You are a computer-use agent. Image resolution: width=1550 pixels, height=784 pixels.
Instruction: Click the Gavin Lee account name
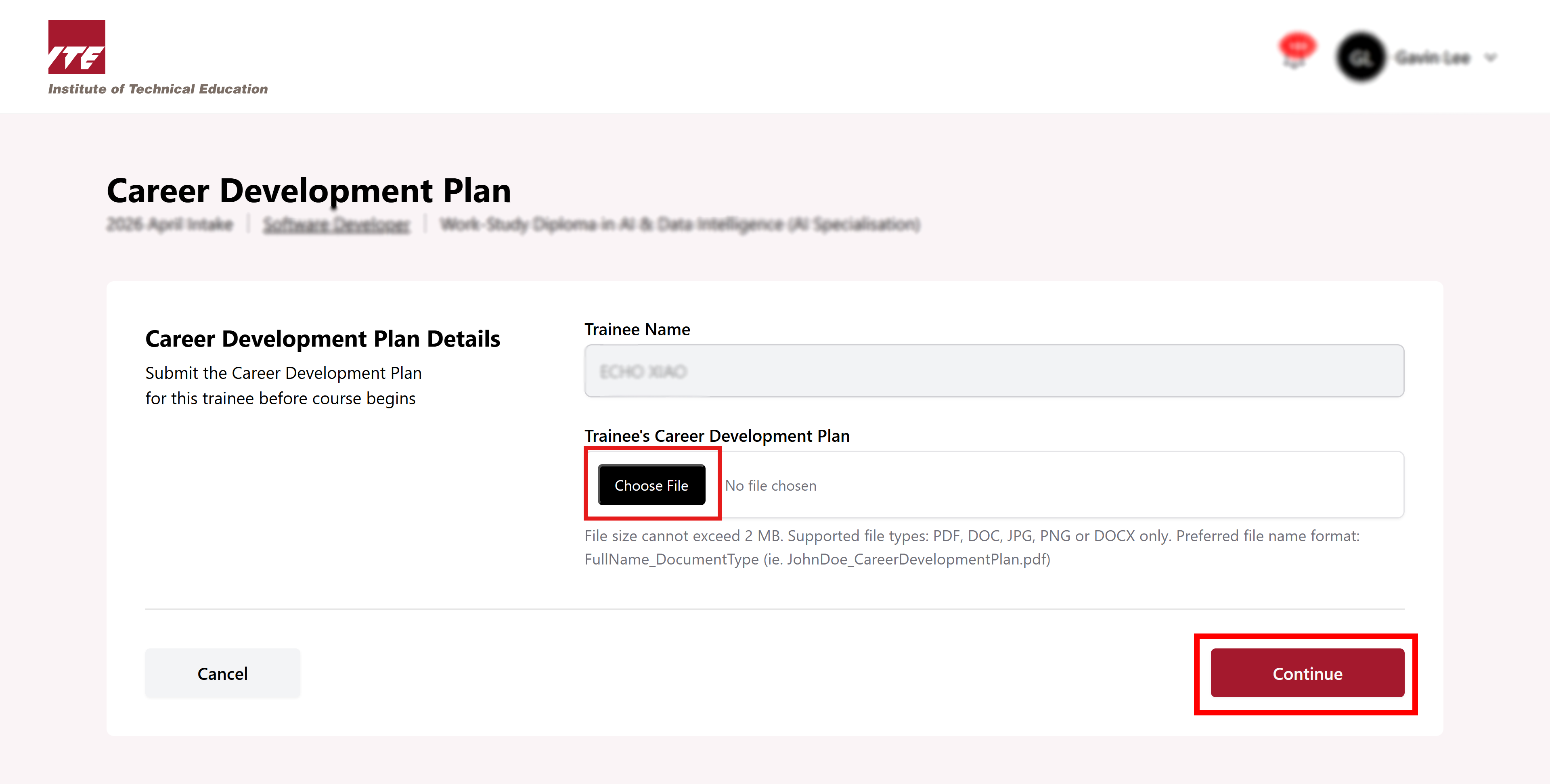click(1432, 58)
